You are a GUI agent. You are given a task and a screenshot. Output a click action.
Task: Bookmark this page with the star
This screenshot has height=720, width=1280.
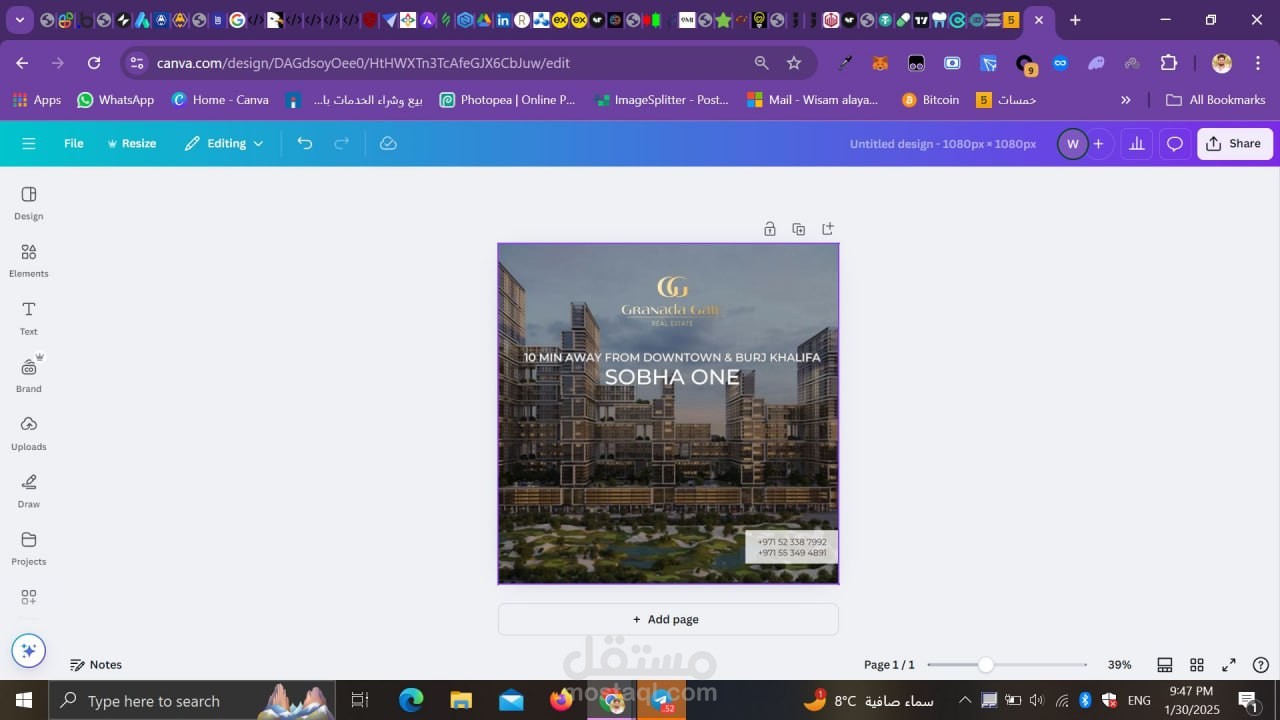794,63
